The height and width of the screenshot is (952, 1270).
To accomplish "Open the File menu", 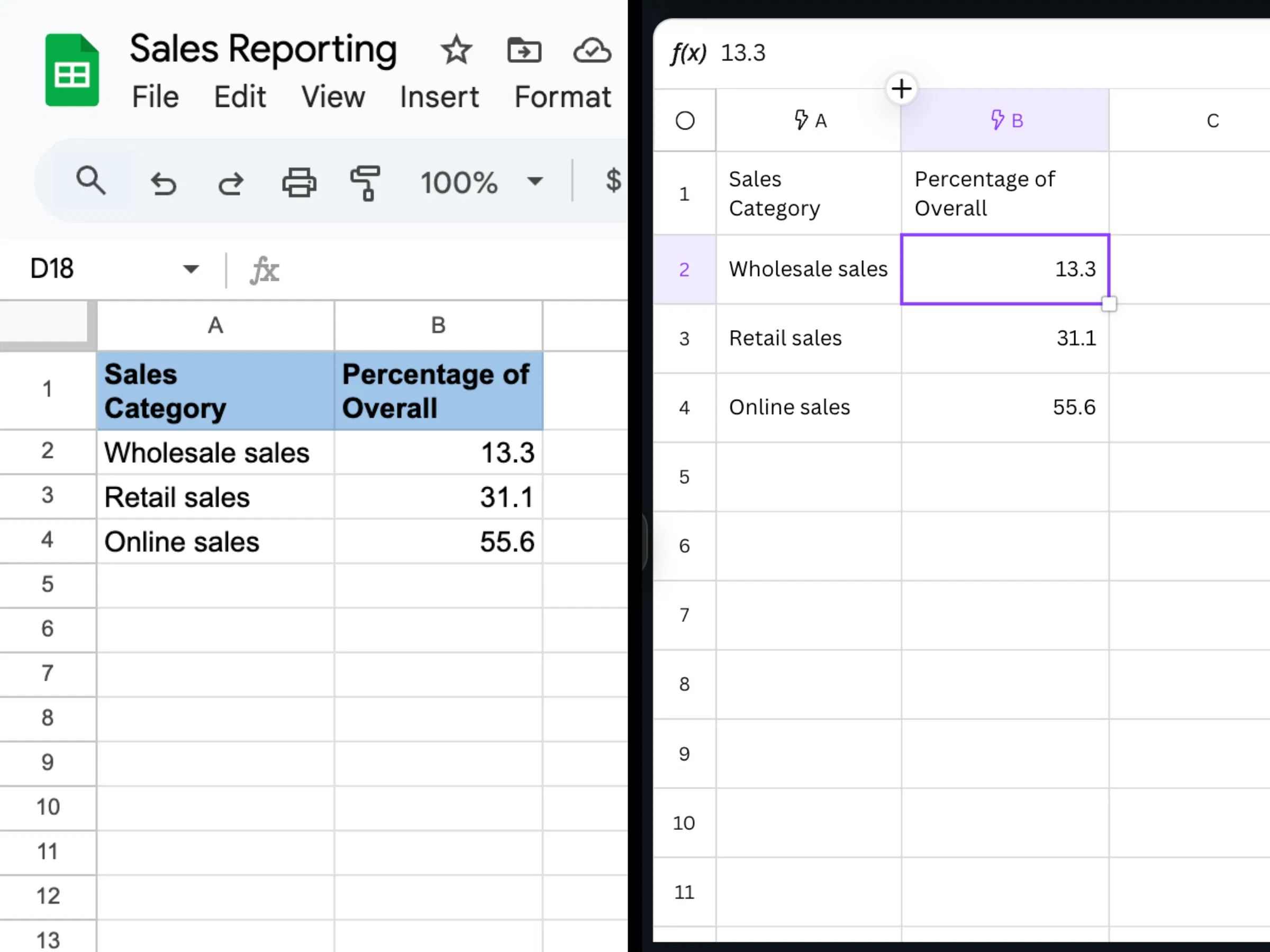I will click(x=155, y=96).
